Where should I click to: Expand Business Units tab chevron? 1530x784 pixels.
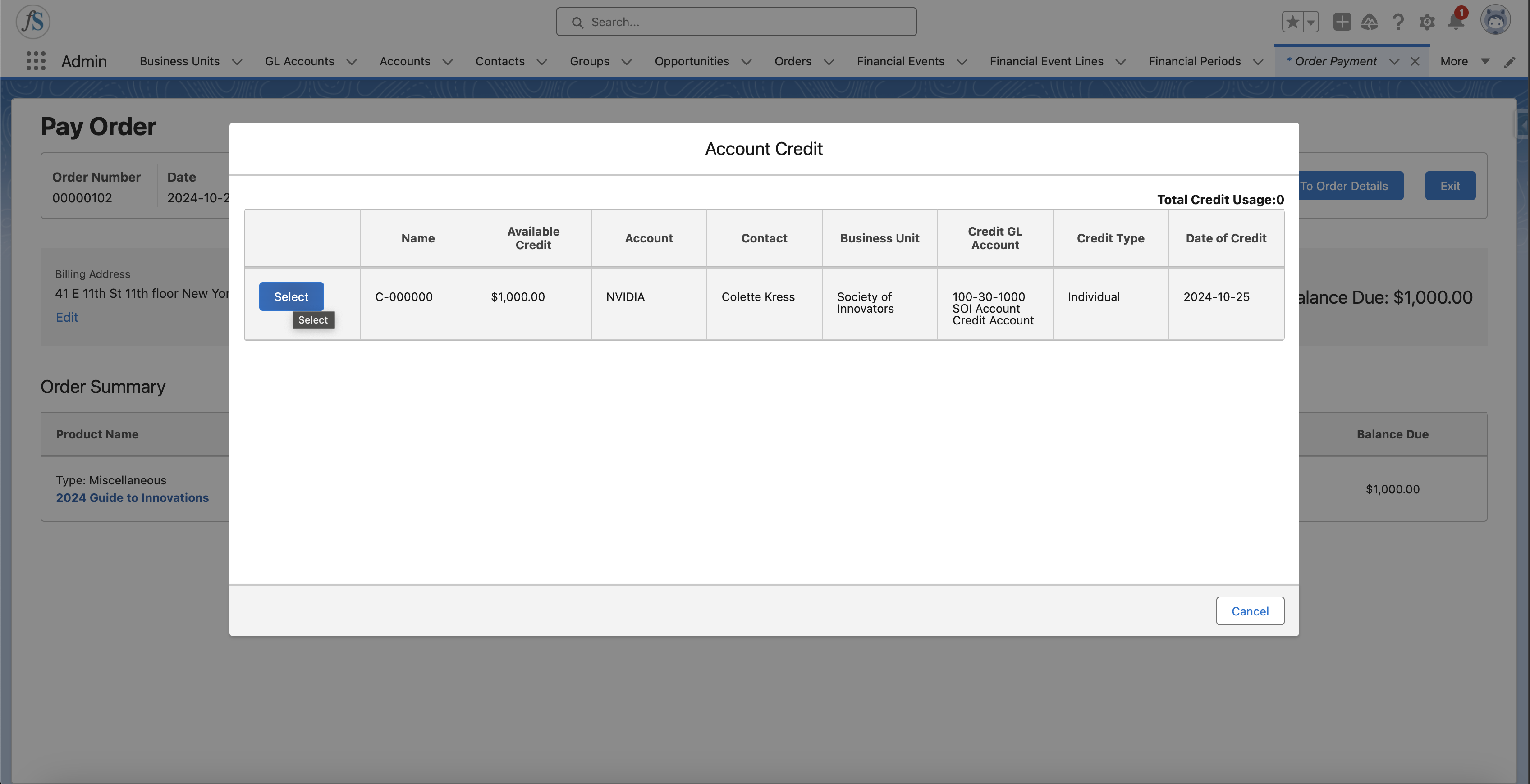click(x=237, y=62)
